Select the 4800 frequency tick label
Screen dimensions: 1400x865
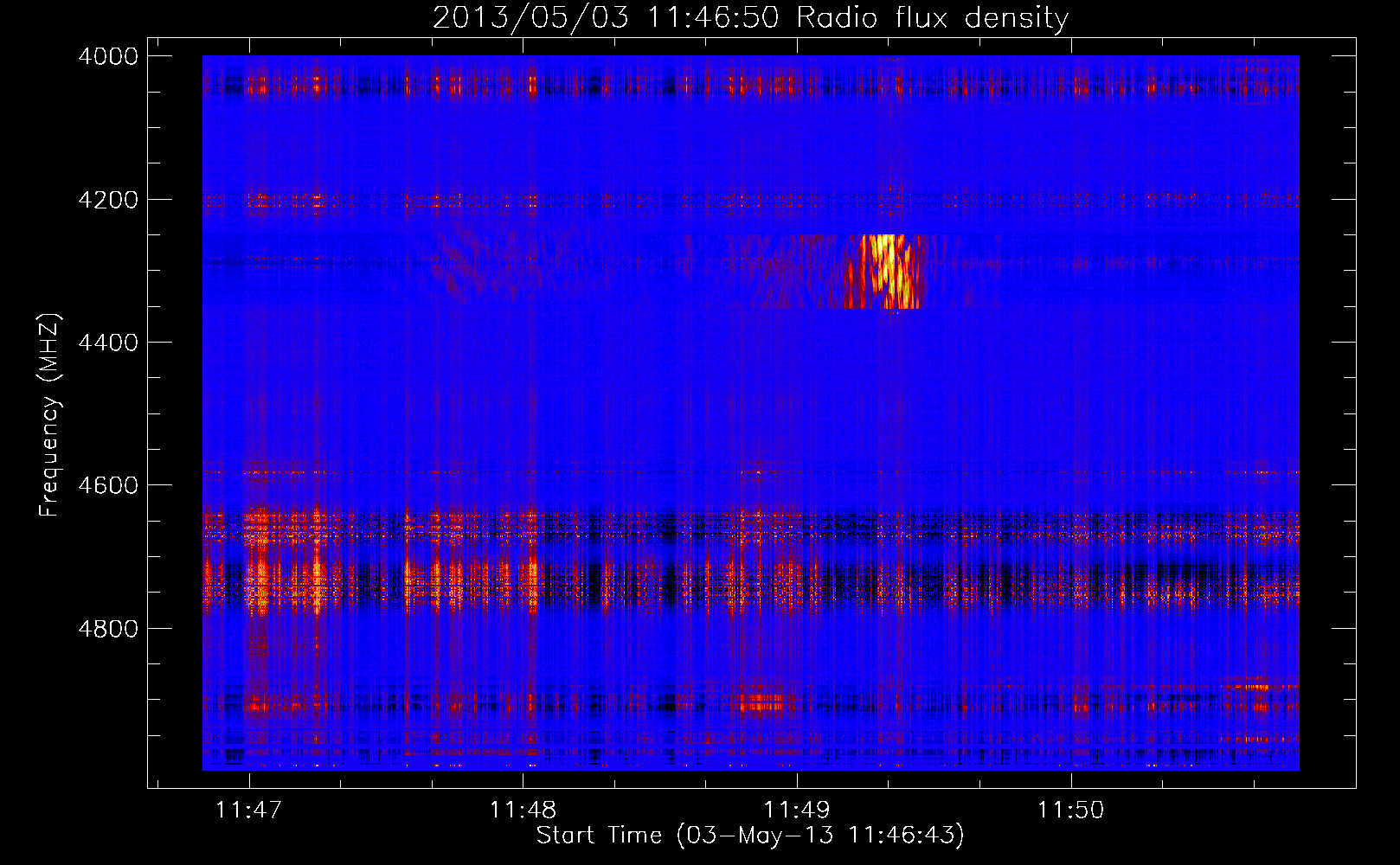[x=108, y=628]
